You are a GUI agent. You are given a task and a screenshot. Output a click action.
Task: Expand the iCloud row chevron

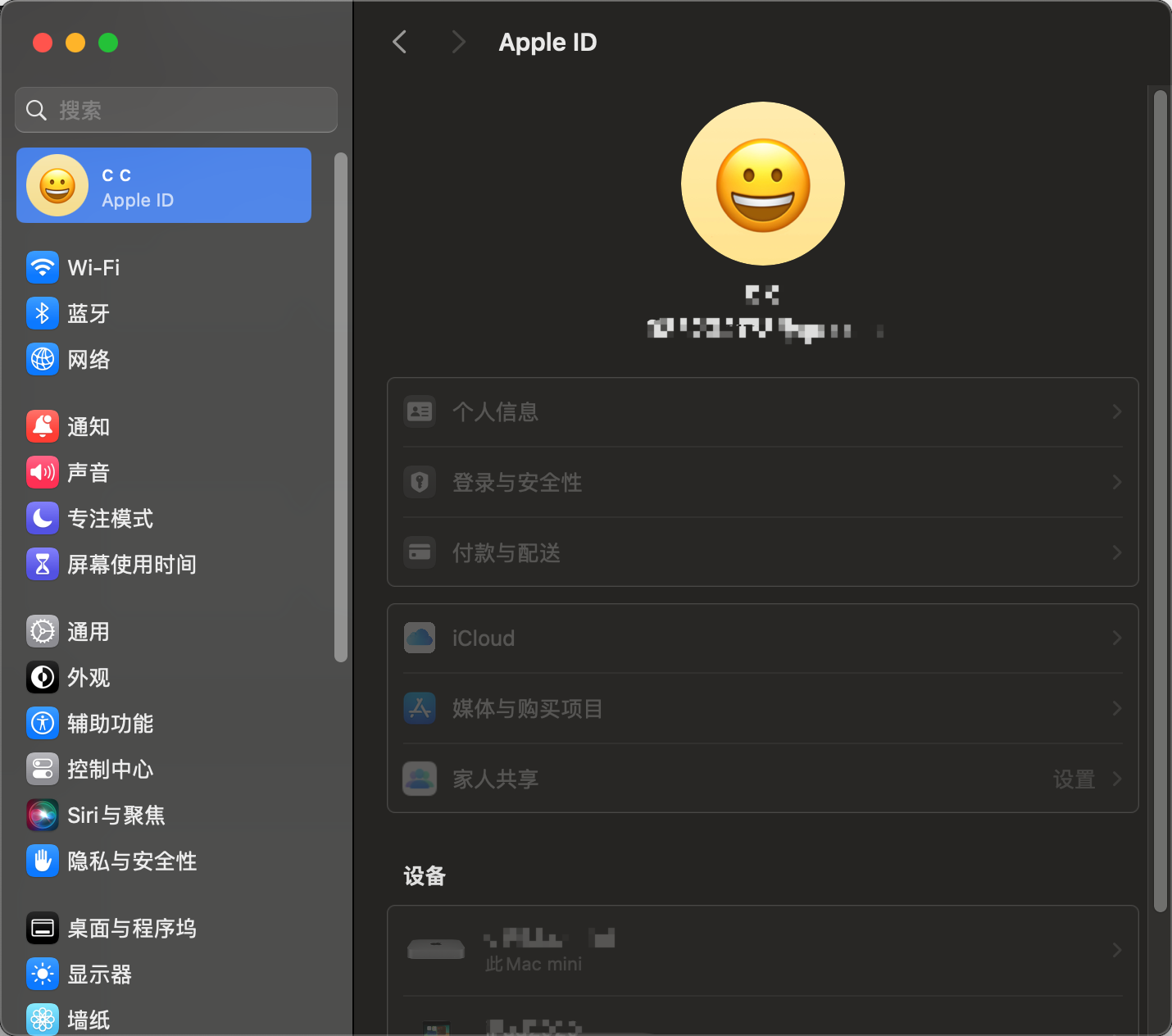[1116, 638]
